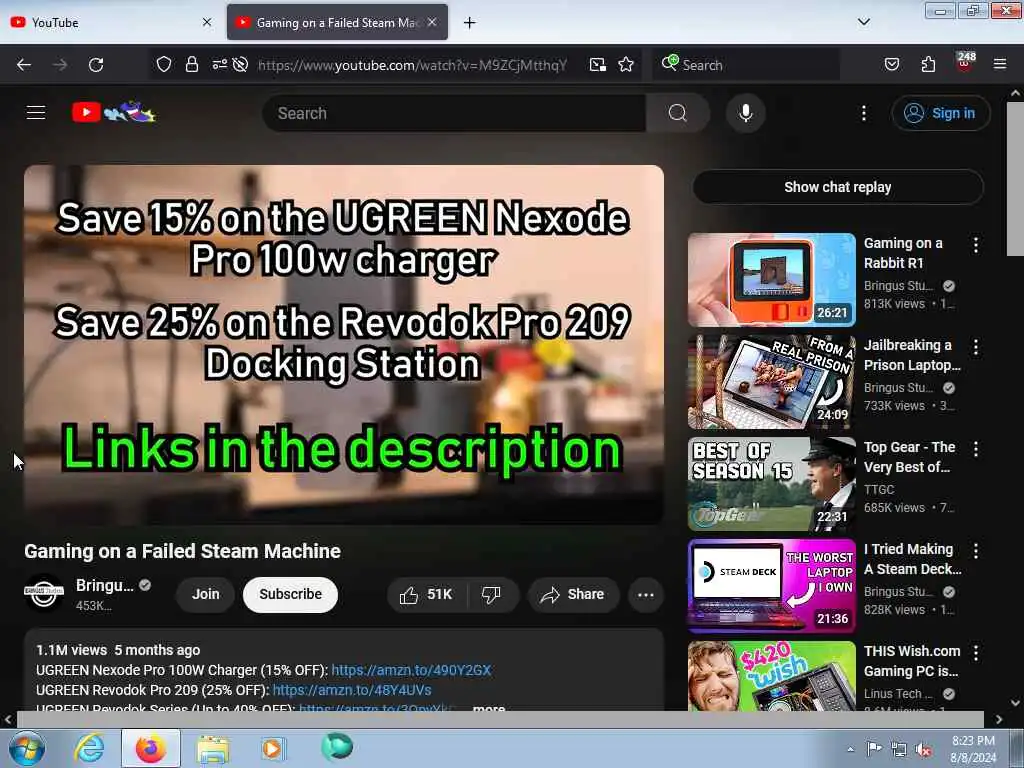Close the YouTube tab
The width and height of the screenshot is (1024, 768).
(x=207, y=22)
